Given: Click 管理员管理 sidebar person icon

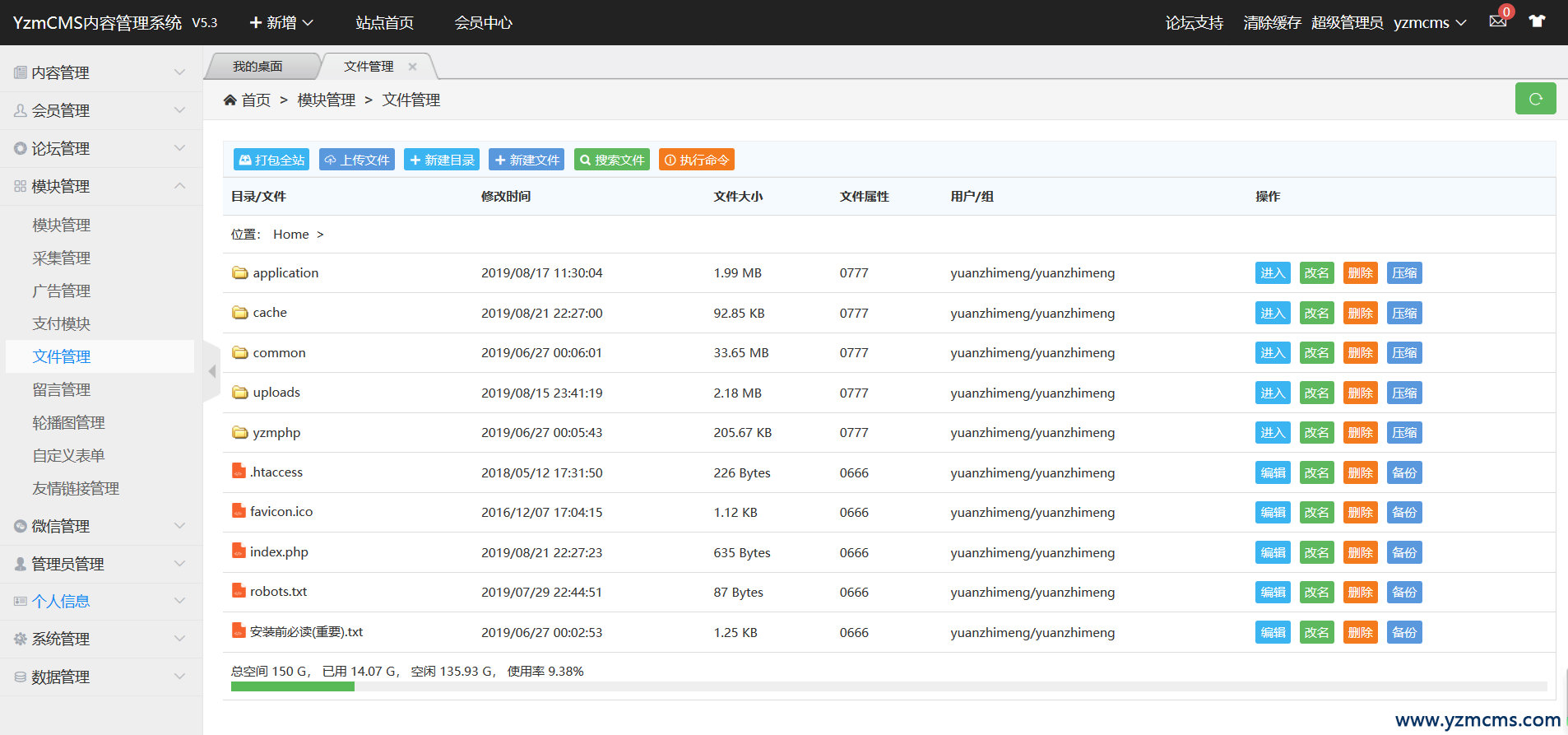Looking at the screenshot, I should click(20, 564).
